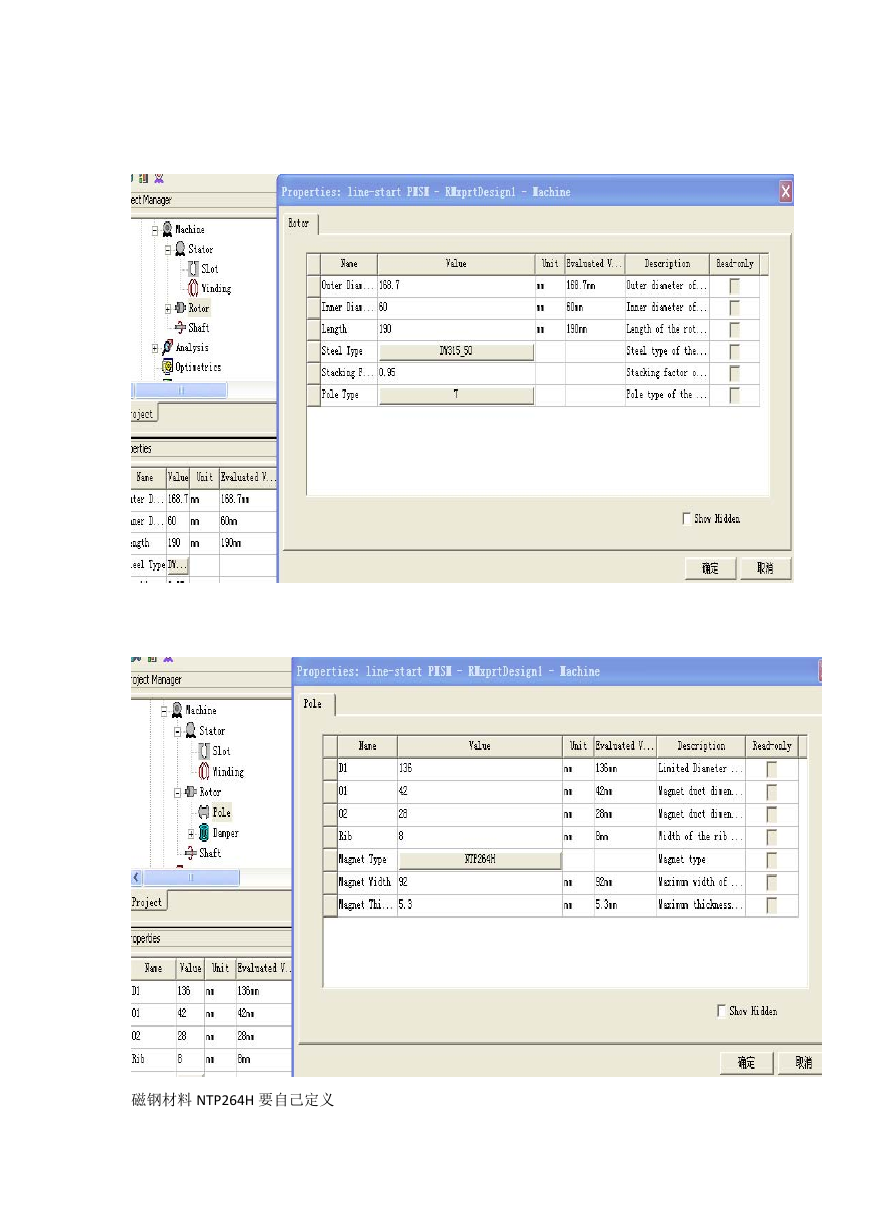Click the Rib value 8 in the Pole dialog
The width and height of the screenshot is (869, 1228).
coord(480,837)
